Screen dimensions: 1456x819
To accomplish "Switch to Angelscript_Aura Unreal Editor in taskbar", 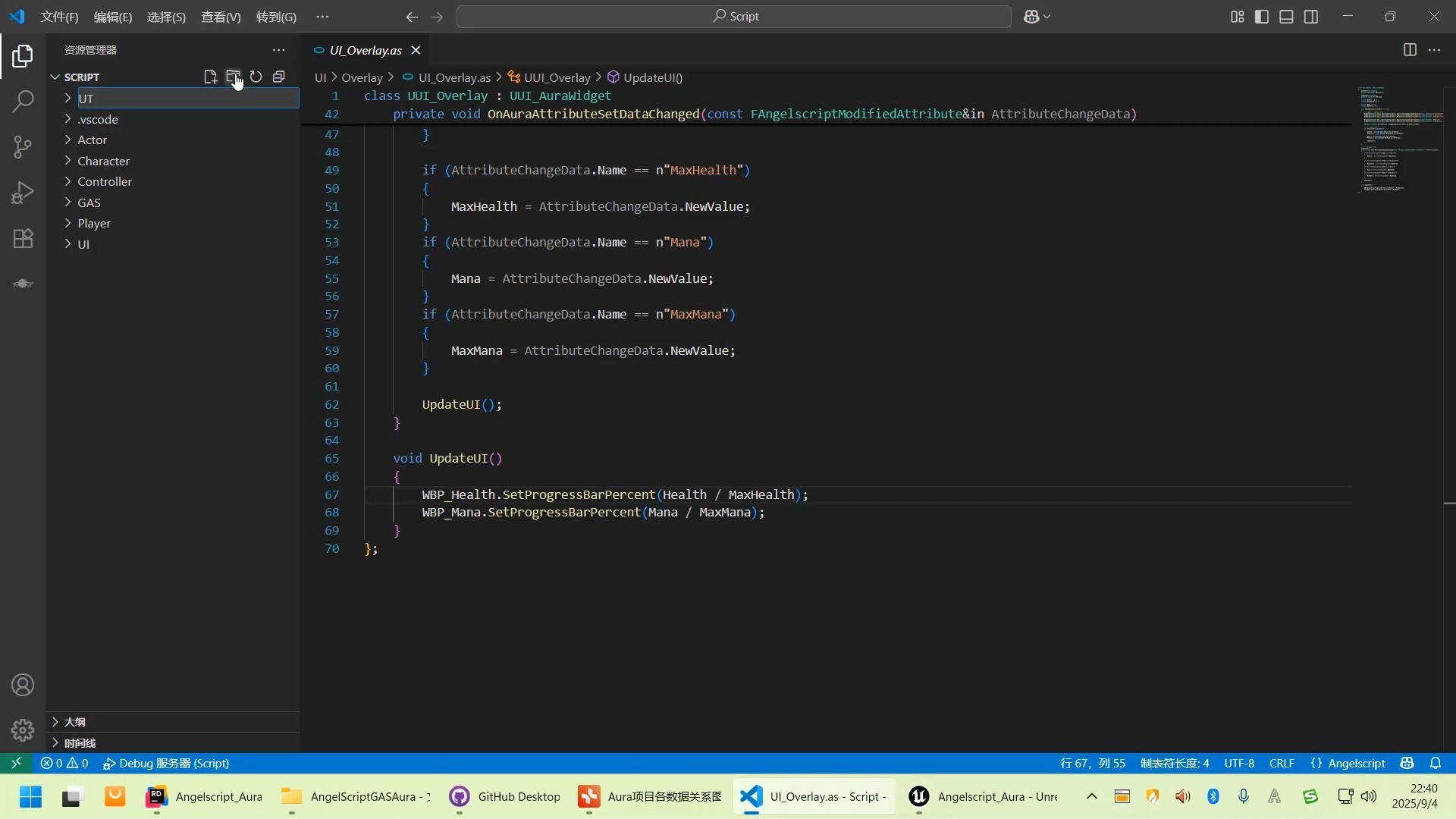I will [x=984, y=797].
